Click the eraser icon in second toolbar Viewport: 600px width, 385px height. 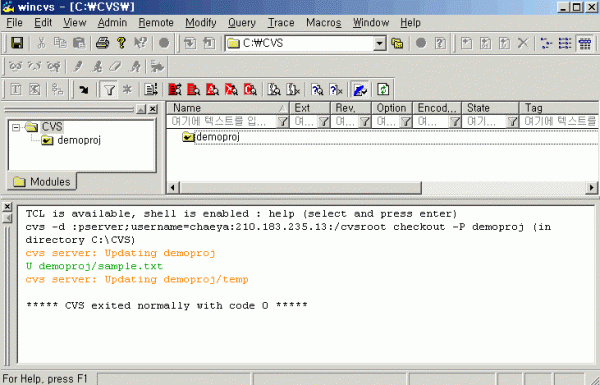(115, 67)
